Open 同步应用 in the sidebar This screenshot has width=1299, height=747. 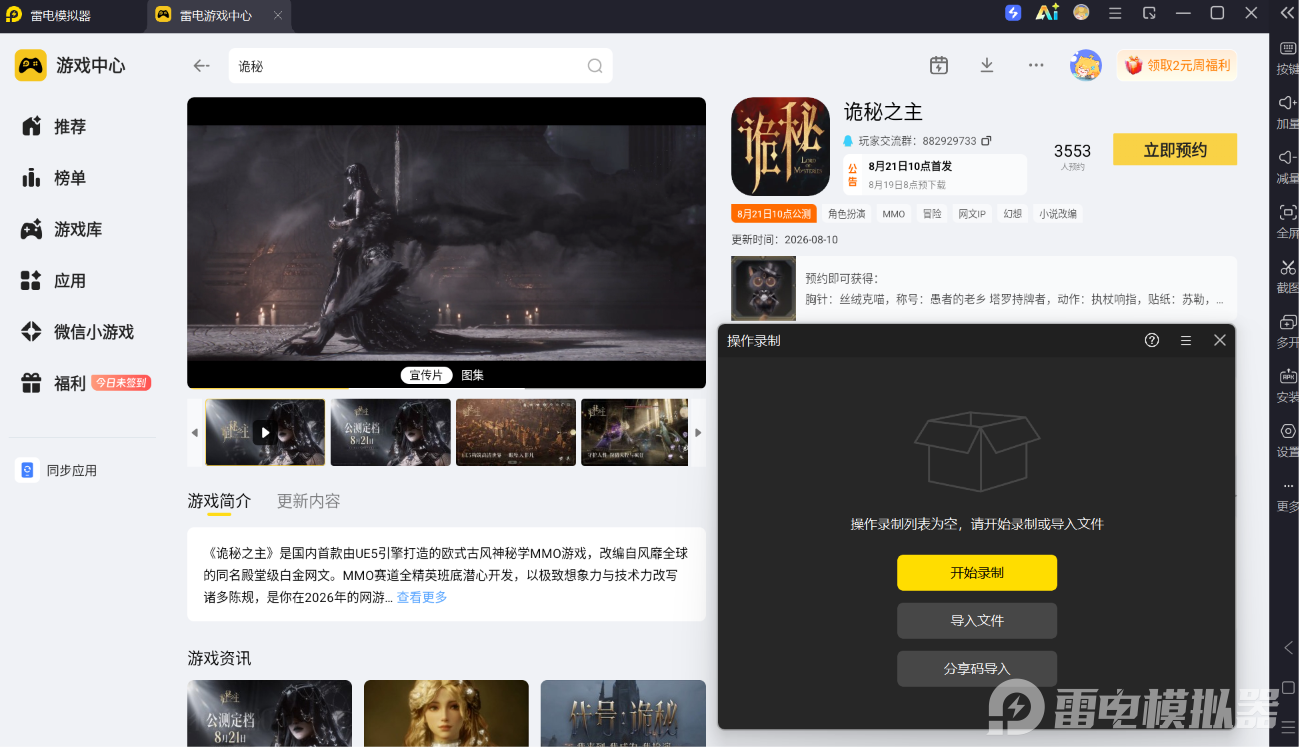point(58,470)
